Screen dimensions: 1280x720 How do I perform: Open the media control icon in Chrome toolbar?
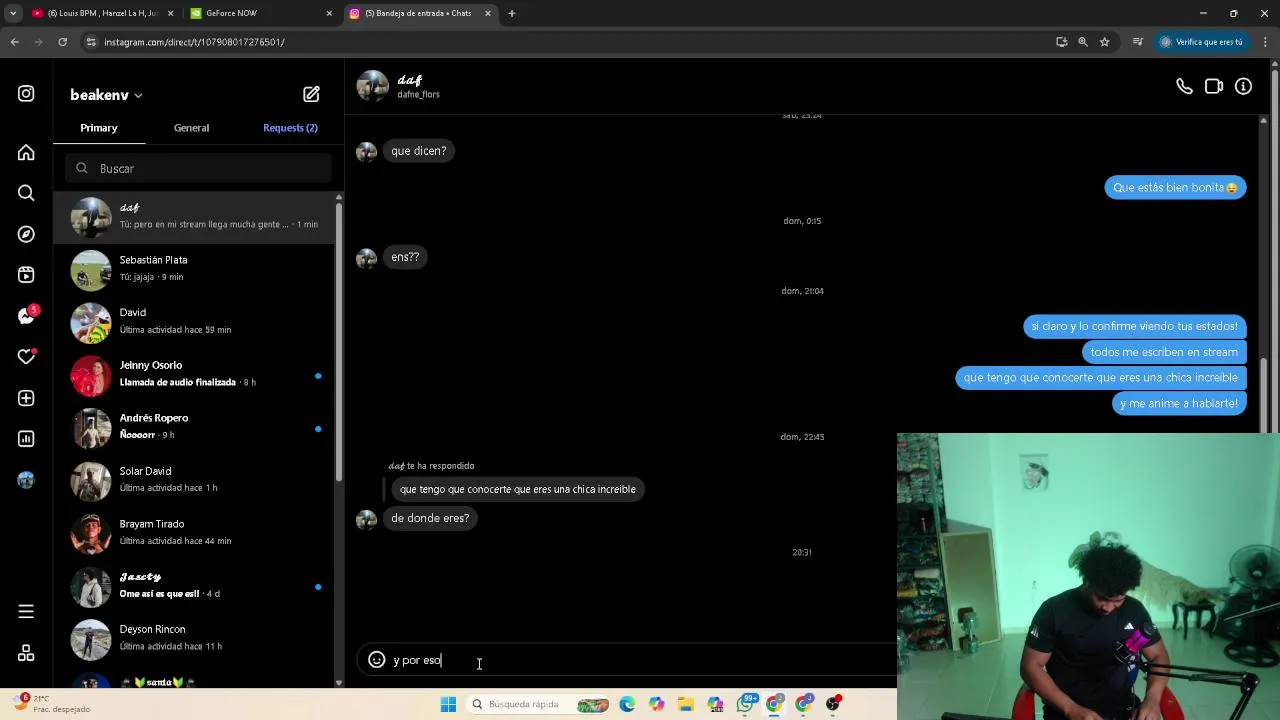pyautogui.click(x=1138, y=42)
